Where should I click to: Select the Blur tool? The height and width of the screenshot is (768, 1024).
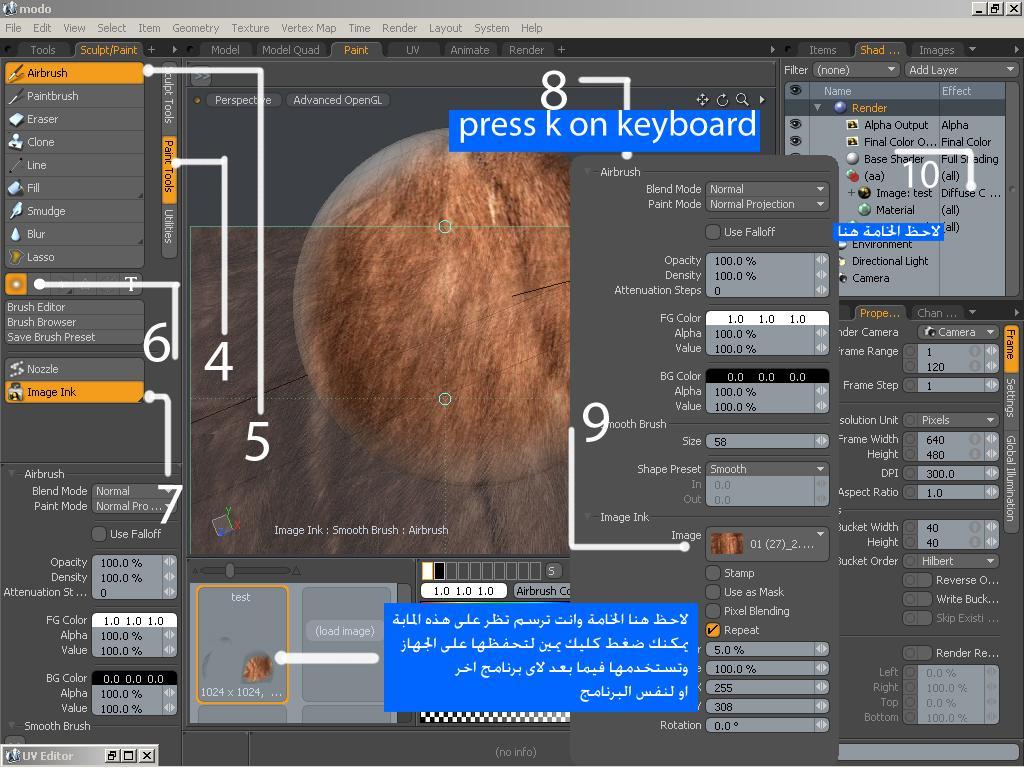(74, 234)
